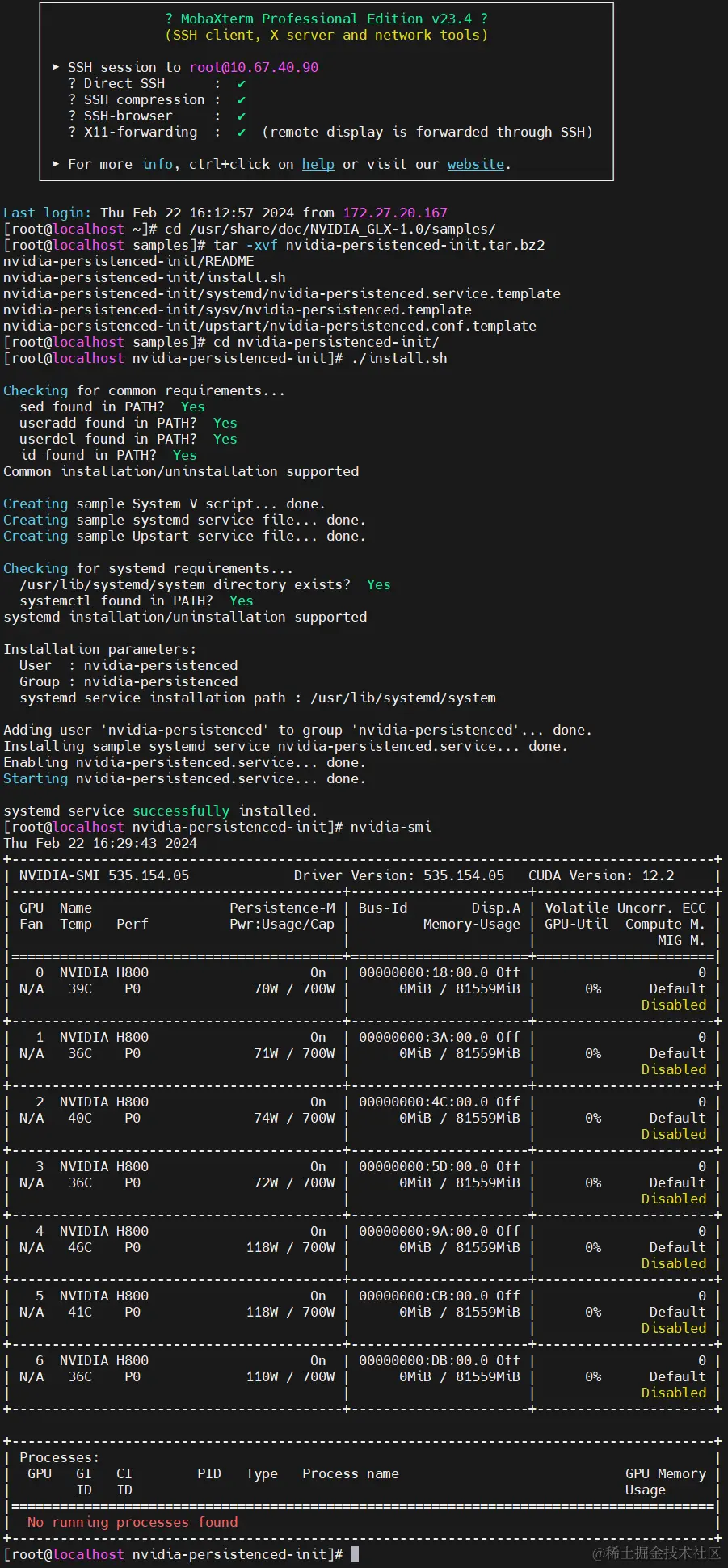Click the systemd service template file line
728x1568 pixels.
tap(282, 293)
